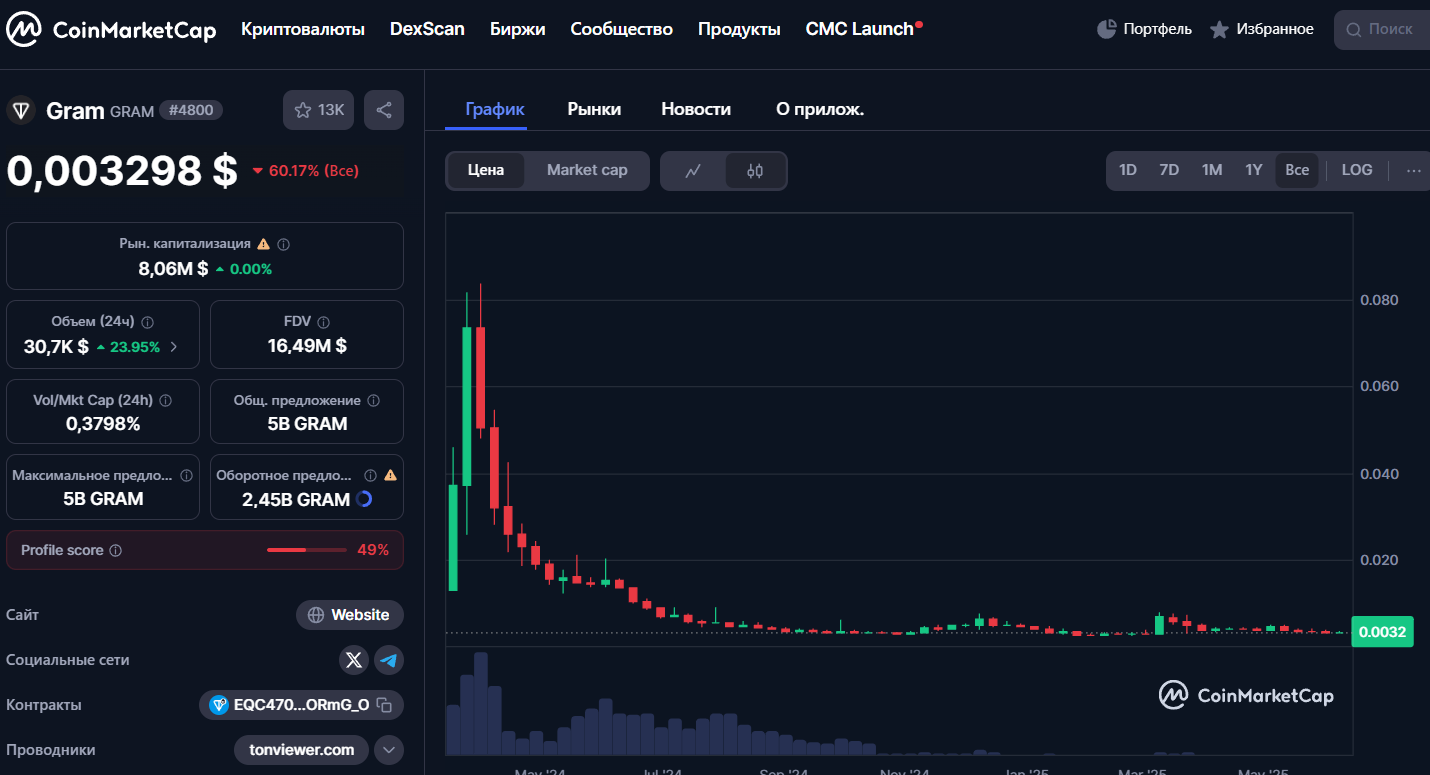This screenshot has height=775, width=1430.
Task: Click the CoinMarketCap logo
Action: point(111,30)
